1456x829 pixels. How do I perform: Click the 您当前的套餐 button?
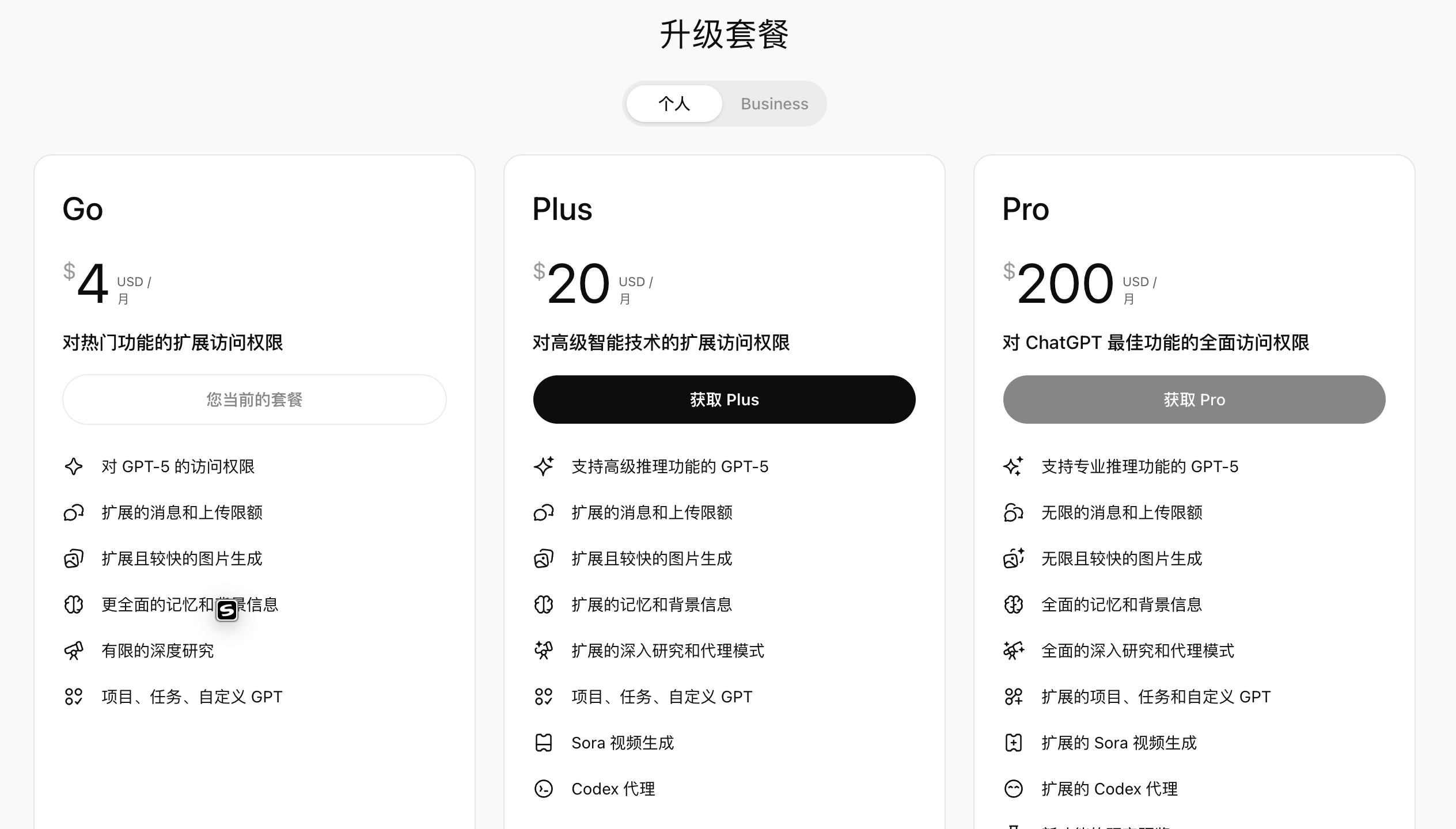point(255,400)
